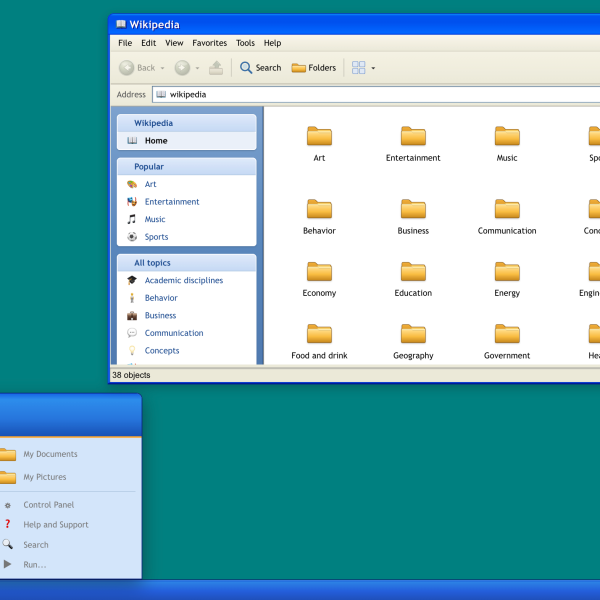Select Home in the Wikipedia sidebar panel
The width and height of the screenshot is (600, 600).
(x=187, y=140)
